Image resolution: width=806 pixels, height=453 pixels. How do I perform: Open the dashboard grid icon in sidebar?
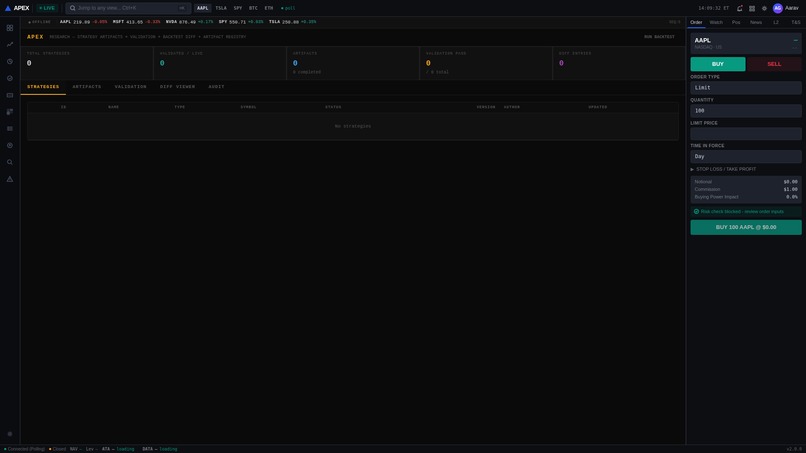10,28
